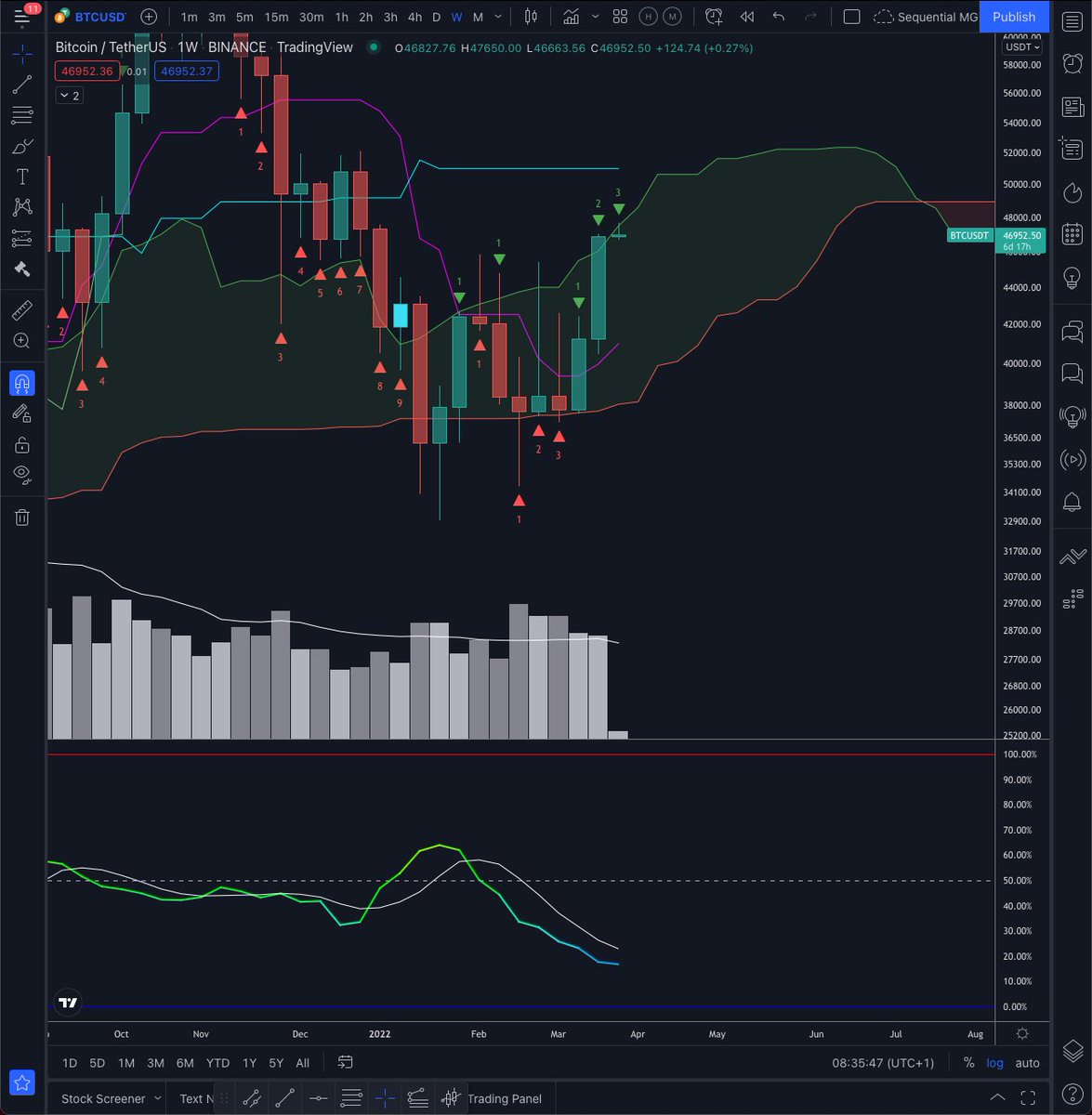
Task: Open the hamburger menu with 11 badge
Action: click(22, 16)
